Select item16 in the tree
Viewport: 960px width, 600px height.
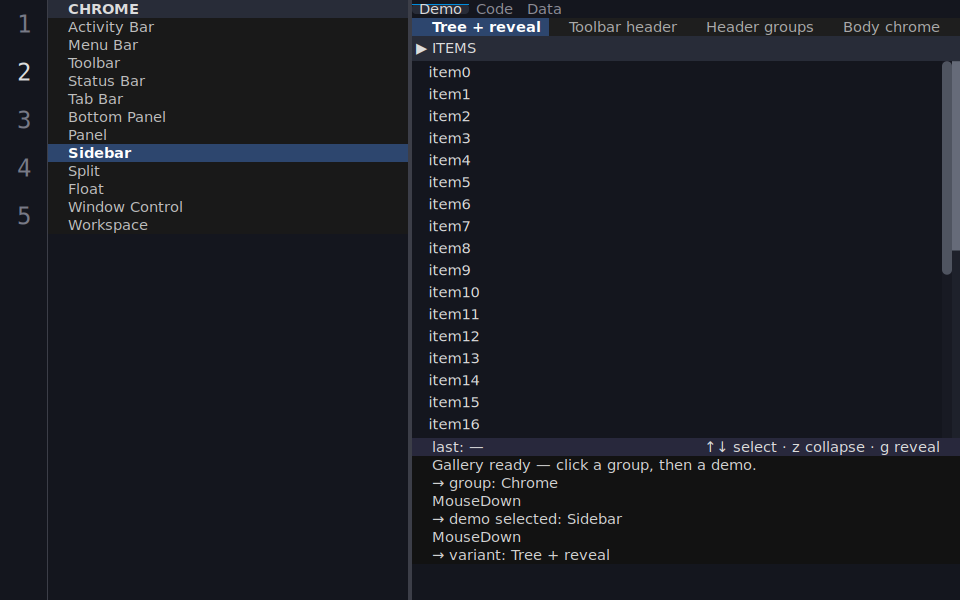677,424
